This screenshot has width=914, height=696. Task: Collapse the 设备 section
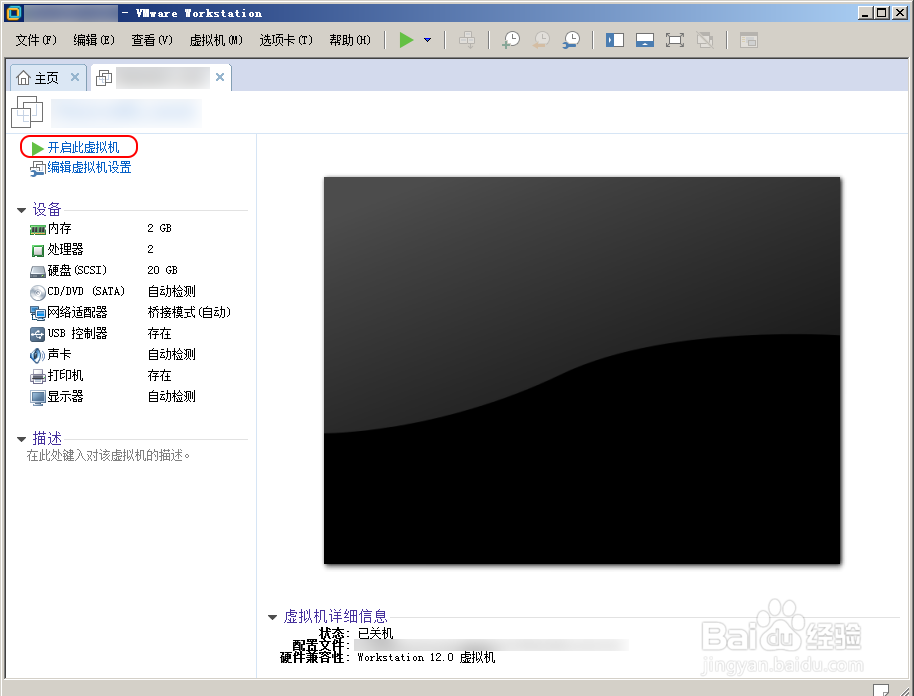[x=22, y=210]
